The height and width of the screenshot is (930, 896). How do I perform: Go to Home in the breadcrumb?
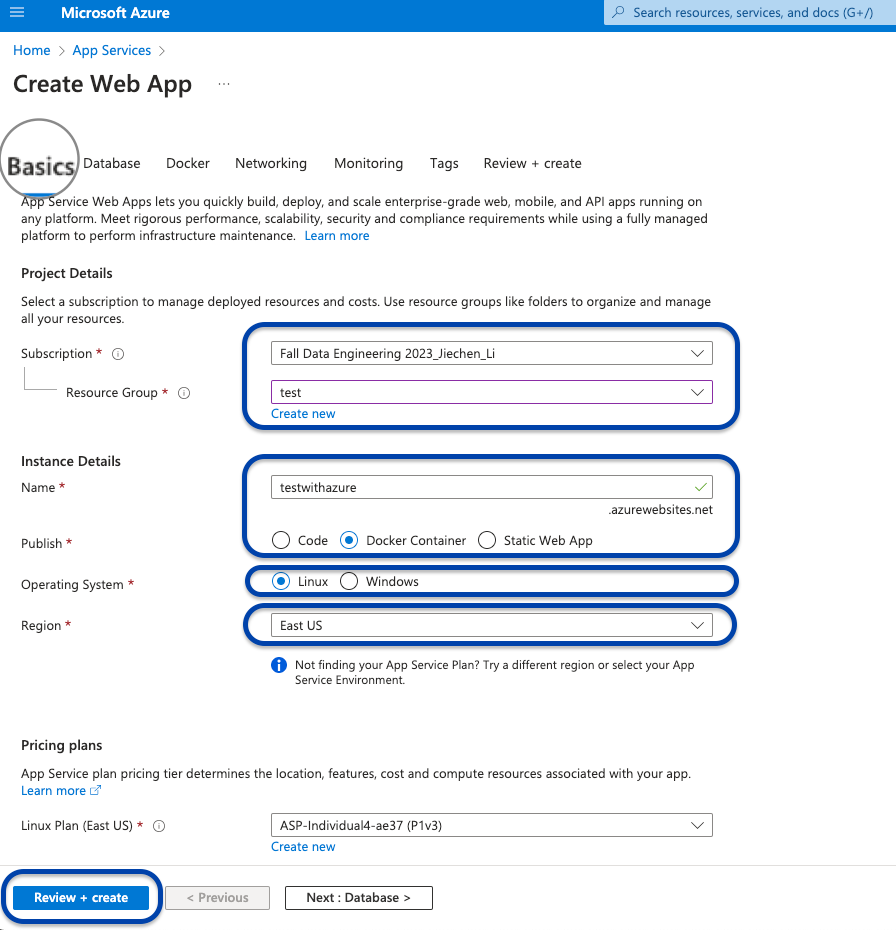[31, 50]
